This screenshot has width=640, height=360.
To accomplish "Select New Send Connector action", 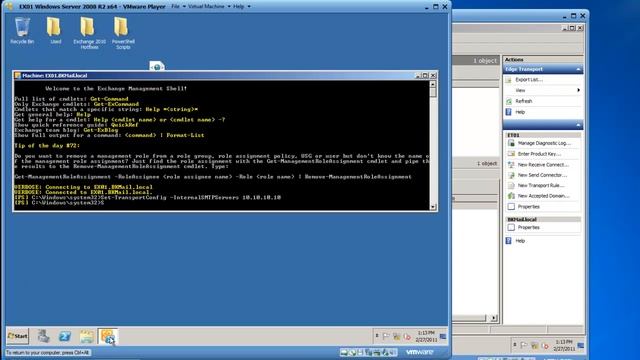I will pyautogui.click(x=542, y=175).
